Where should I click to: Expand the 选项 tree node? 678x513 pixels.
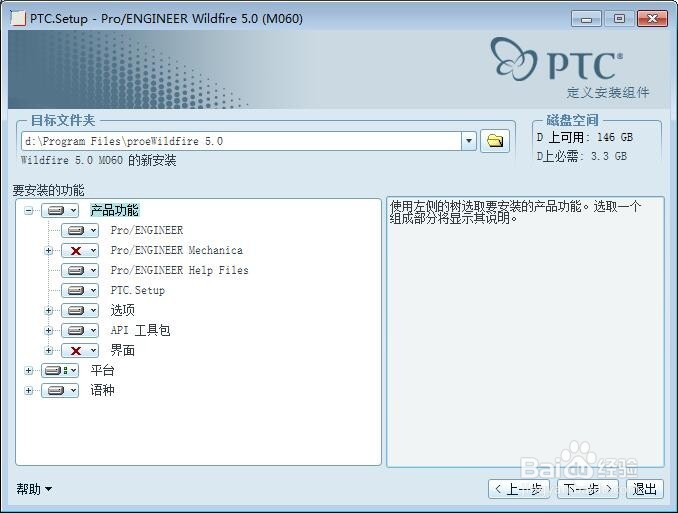48,310
